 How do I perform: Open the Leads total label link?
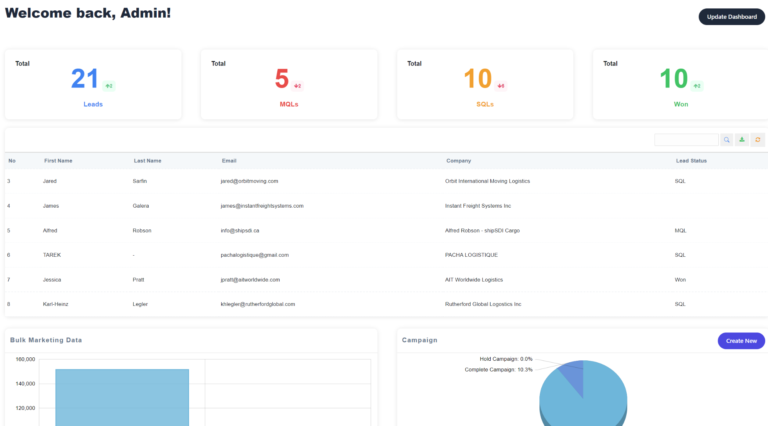93,104
